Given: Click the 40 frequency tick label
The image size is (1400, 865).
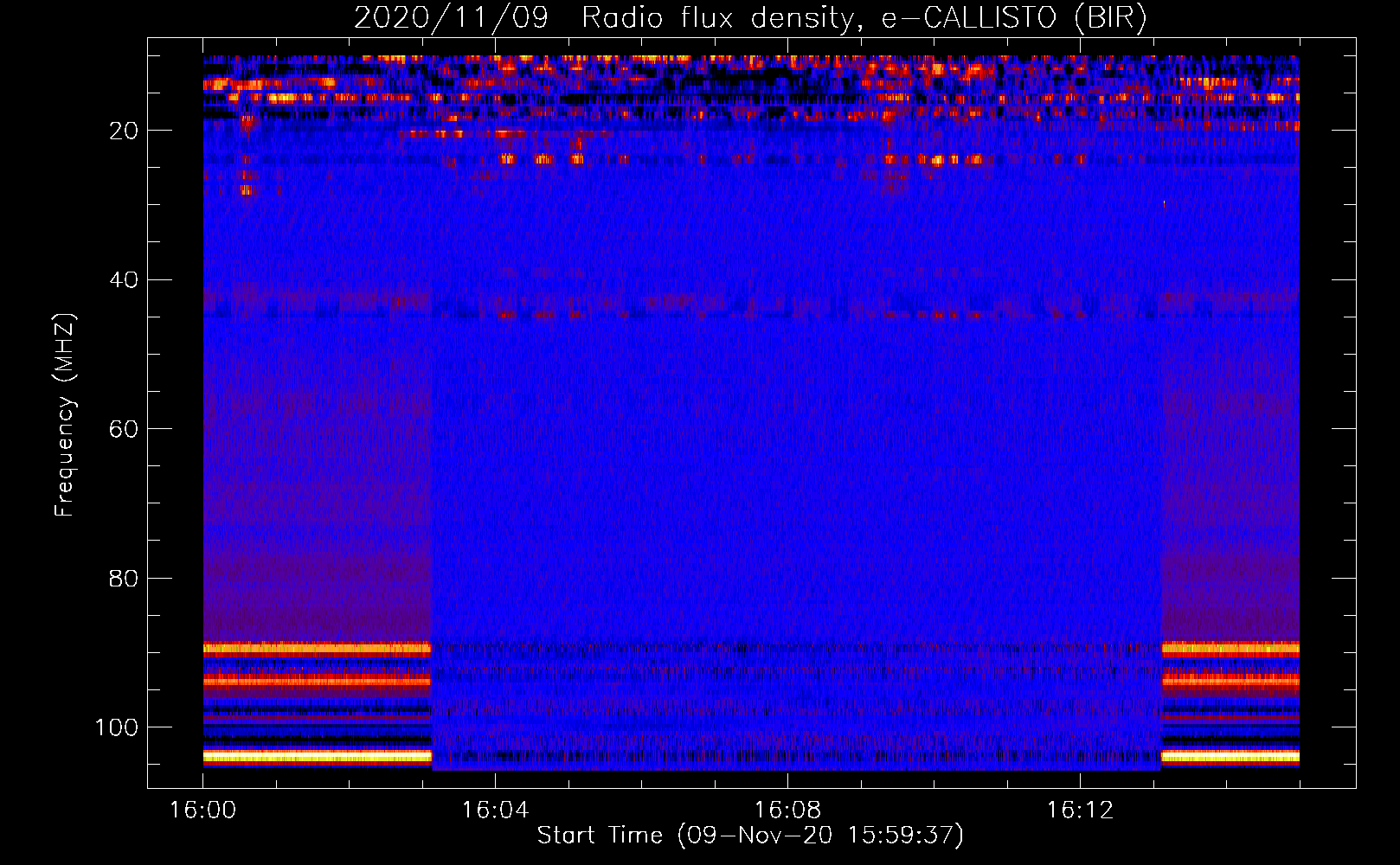Looking at the screenshot, I should [125, 280].
